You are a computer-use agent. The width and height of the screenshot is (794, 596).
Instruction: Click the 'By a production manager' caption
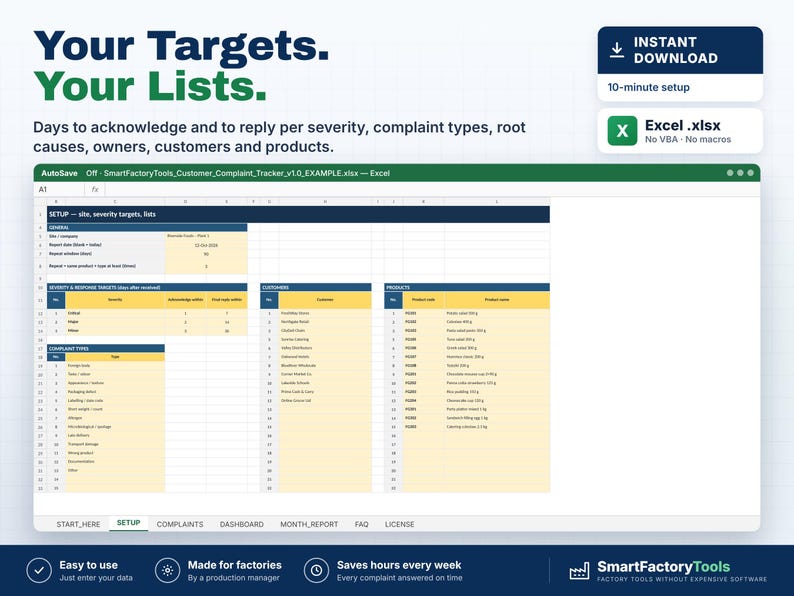tap(233, 578)
